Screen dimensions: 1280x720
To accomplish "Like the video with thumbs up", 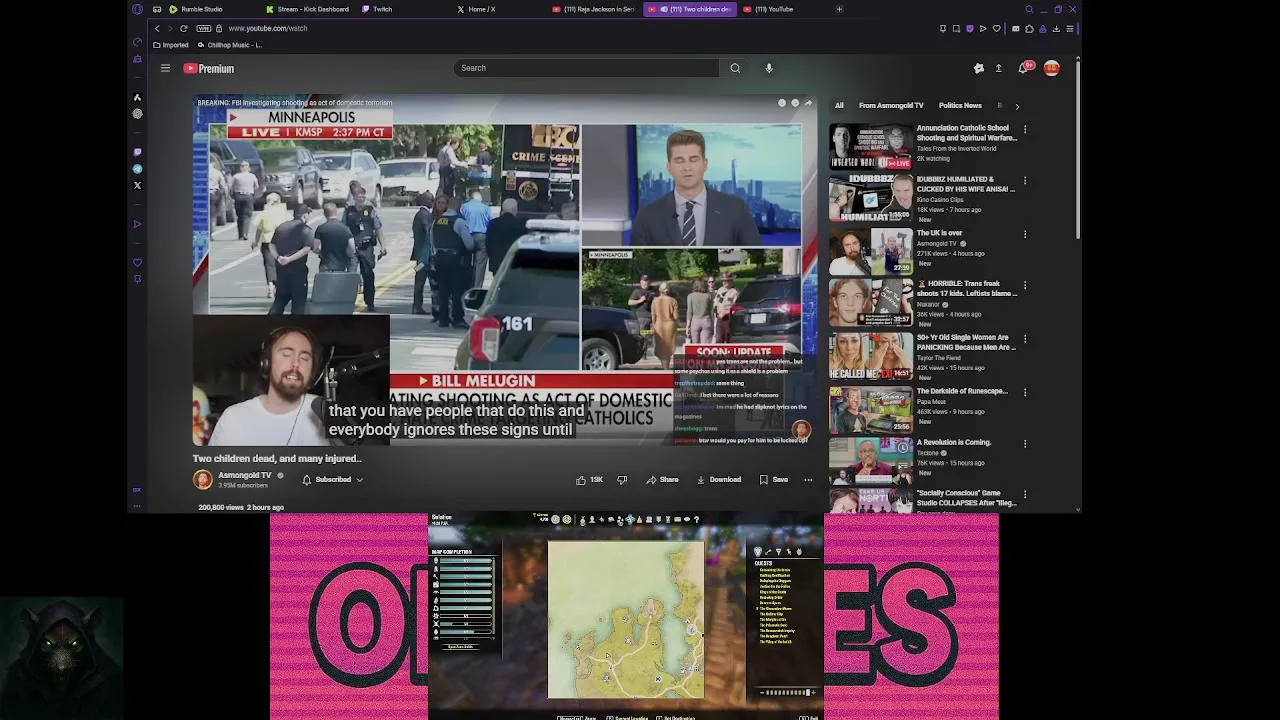I will point(589,480).
